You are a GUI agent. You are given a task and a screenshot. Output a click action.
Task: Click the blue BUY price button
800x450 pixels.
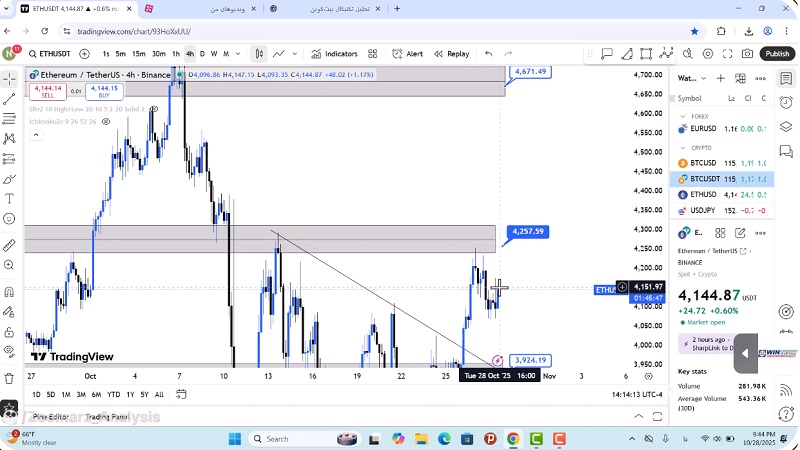(x=104, y=91)
